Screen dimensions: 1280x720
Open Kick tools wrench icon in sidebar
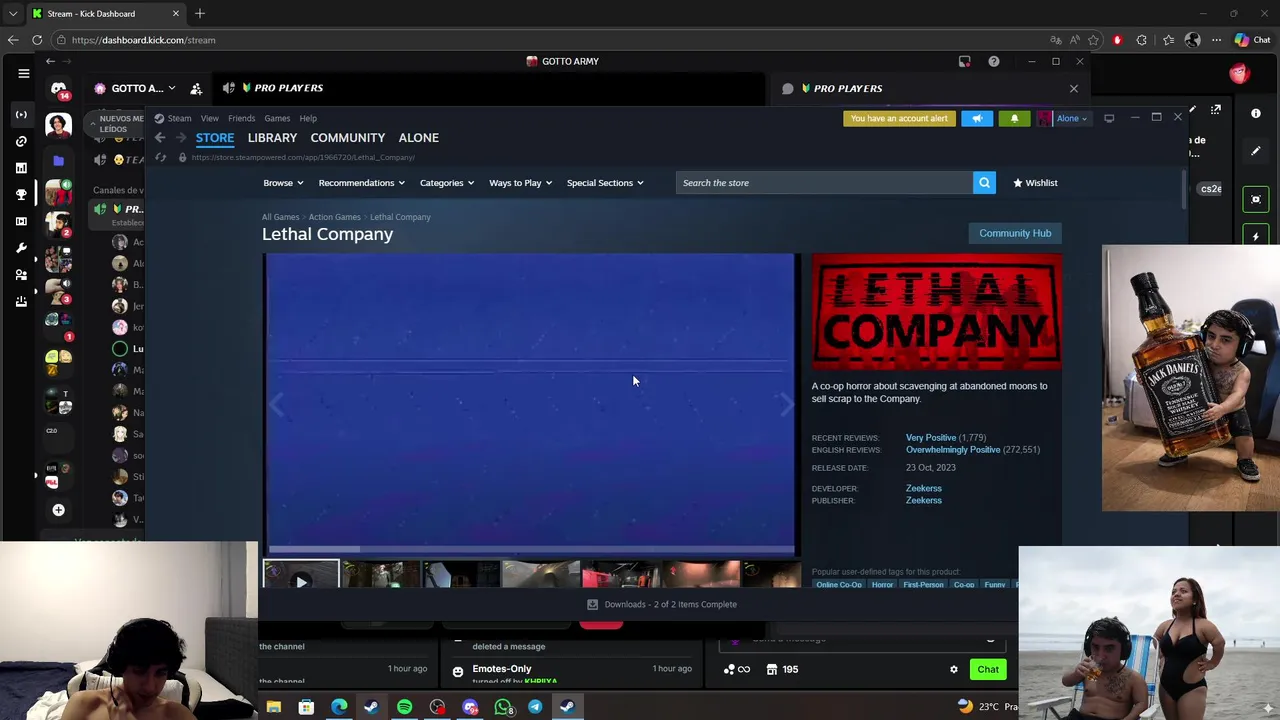tap(21, 247)
